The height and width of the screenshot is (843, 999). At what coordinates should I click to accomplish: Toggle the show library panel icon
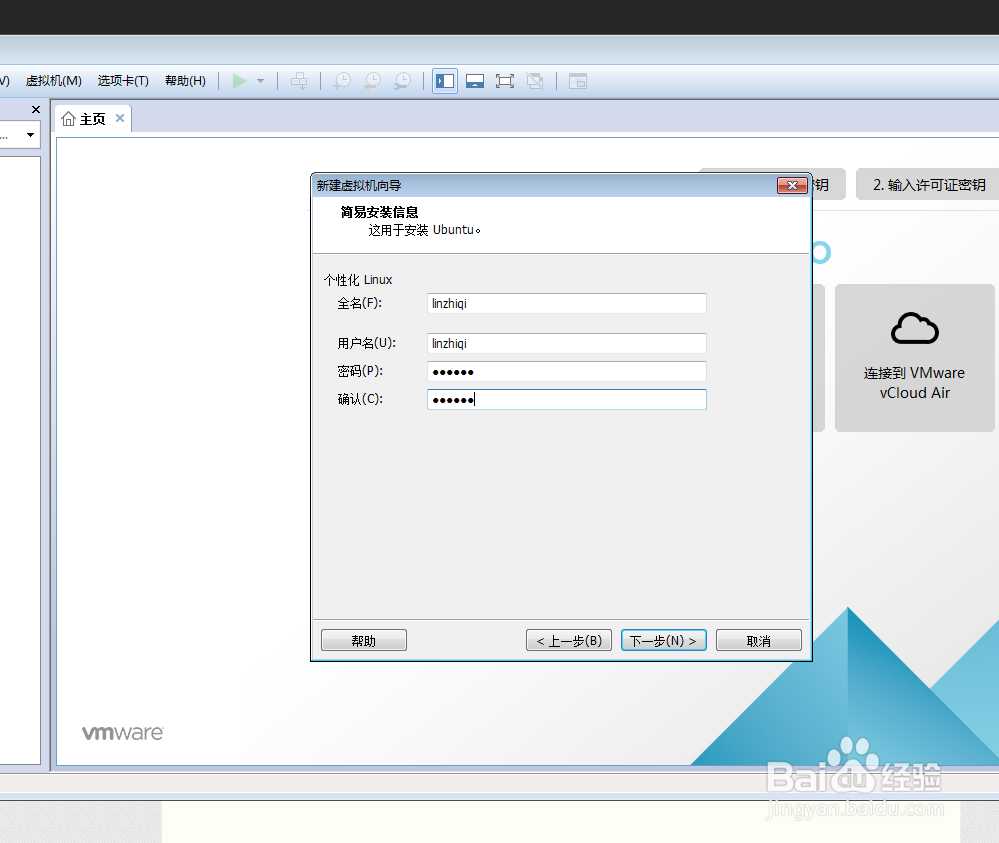[444, 81]
